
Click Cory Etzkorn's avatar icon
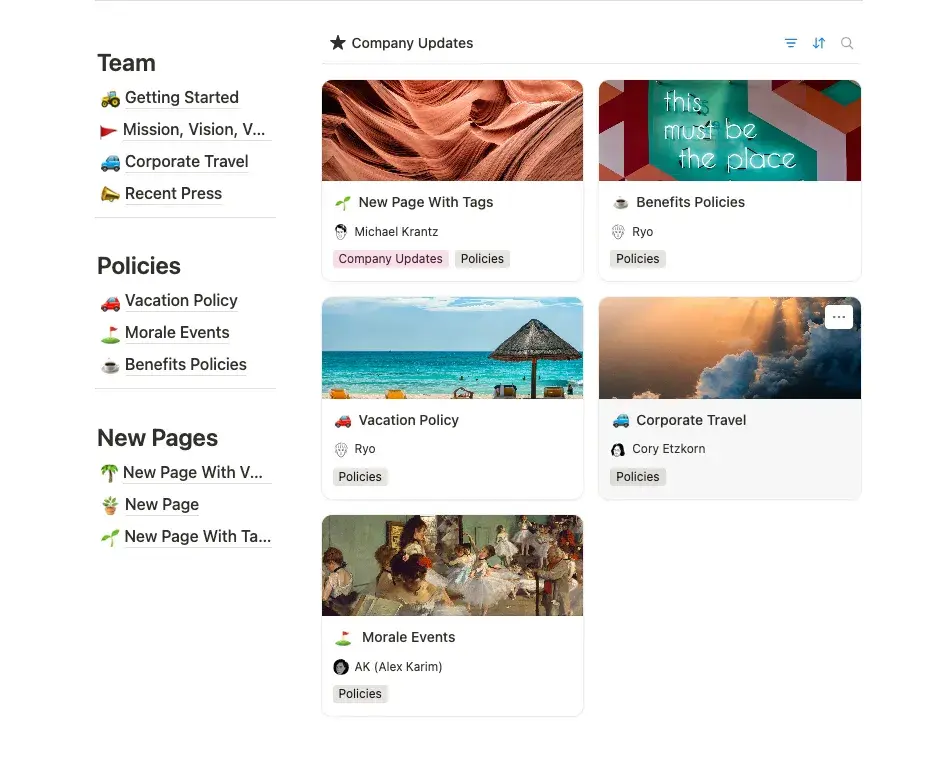pos(618,450)
